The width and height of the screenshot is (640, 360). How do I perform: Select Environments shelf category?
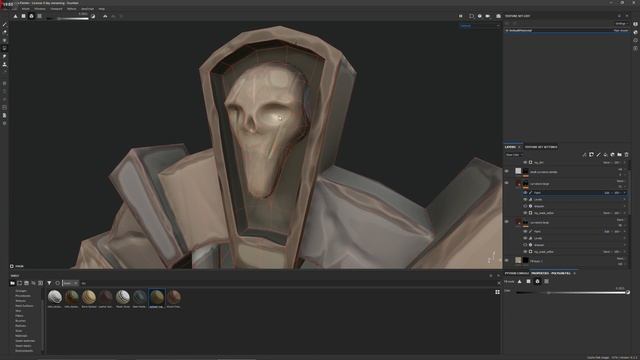tap(24, 351)
